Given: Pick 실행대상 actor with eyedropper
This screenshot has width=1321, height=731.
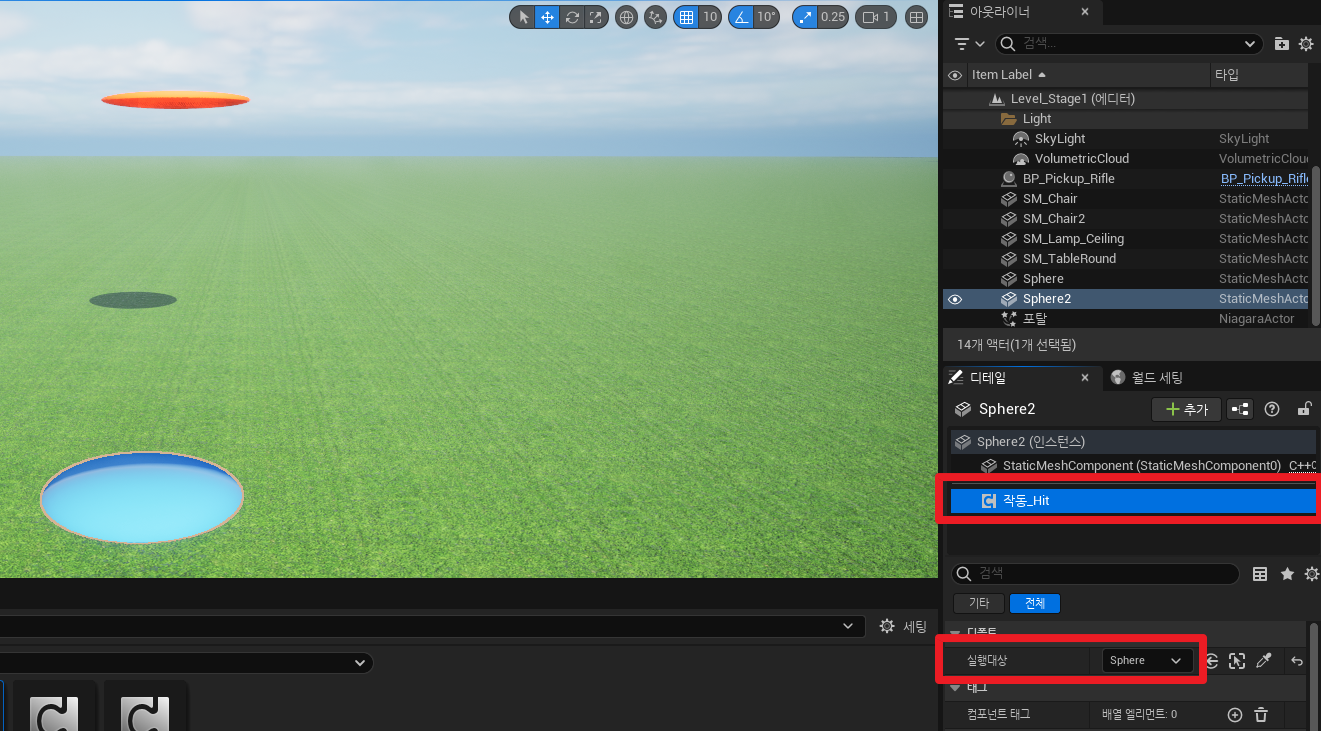Looking at the screenshot, I should (x=1263, y=661).
